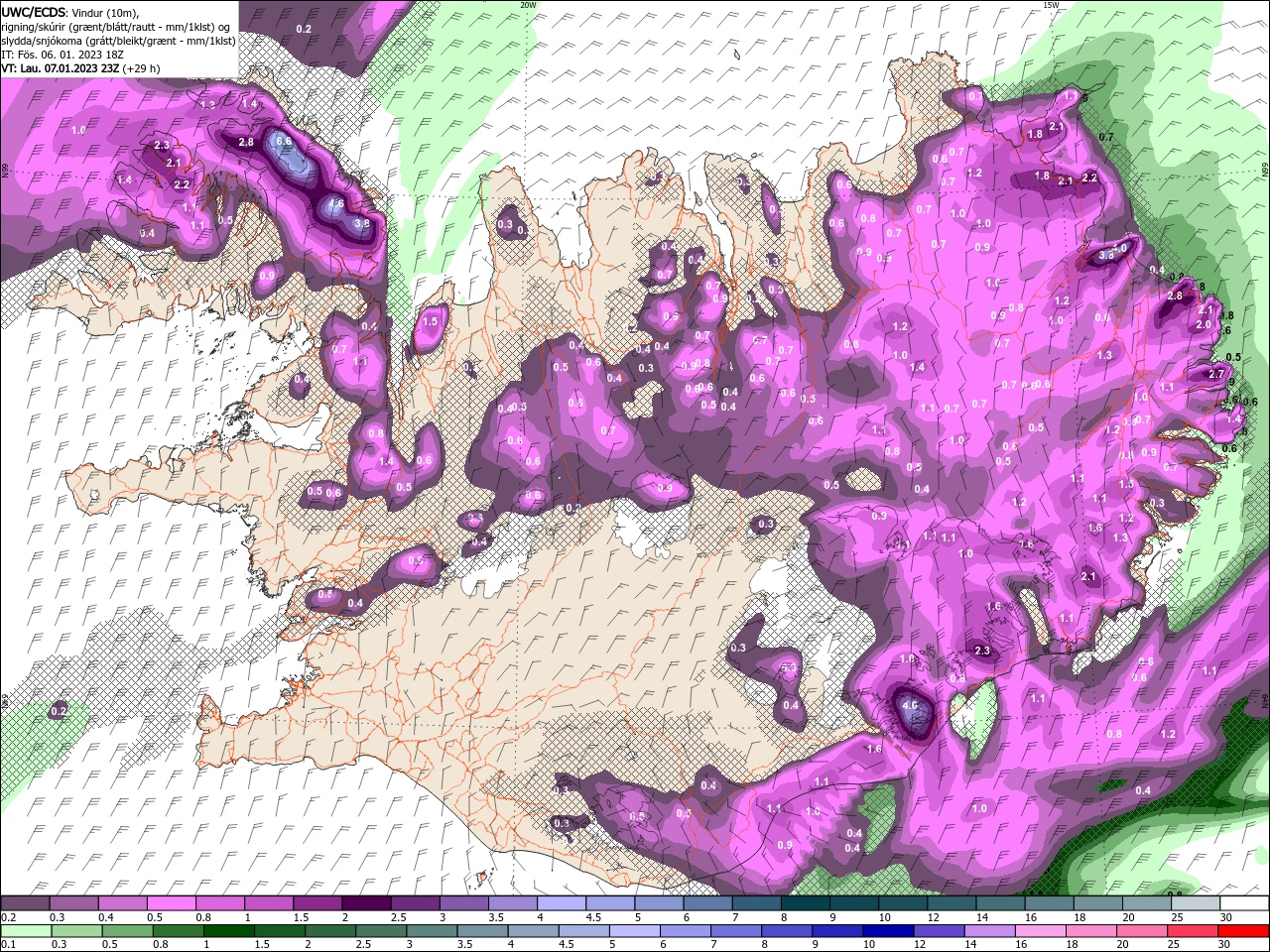Click the '6.6' precipitation value on the map
This screenshot has width=1270, height=952.
pyautogui.click(x=284, y=141)
